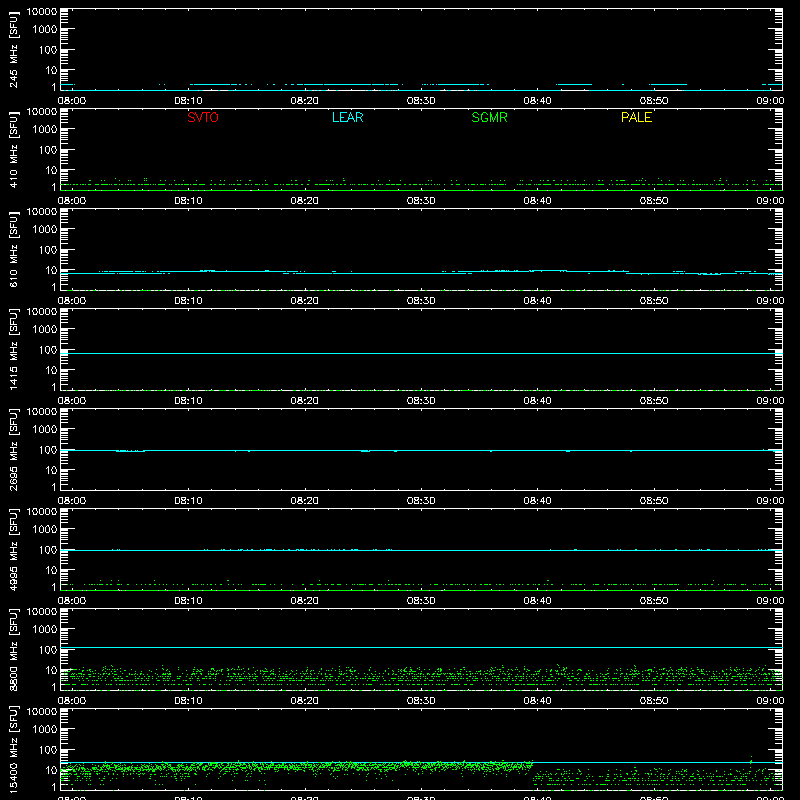Click the cyan LEAR legend label
Image resolution: width=800 pixels, height=800 pixels.
click(347, 117)
